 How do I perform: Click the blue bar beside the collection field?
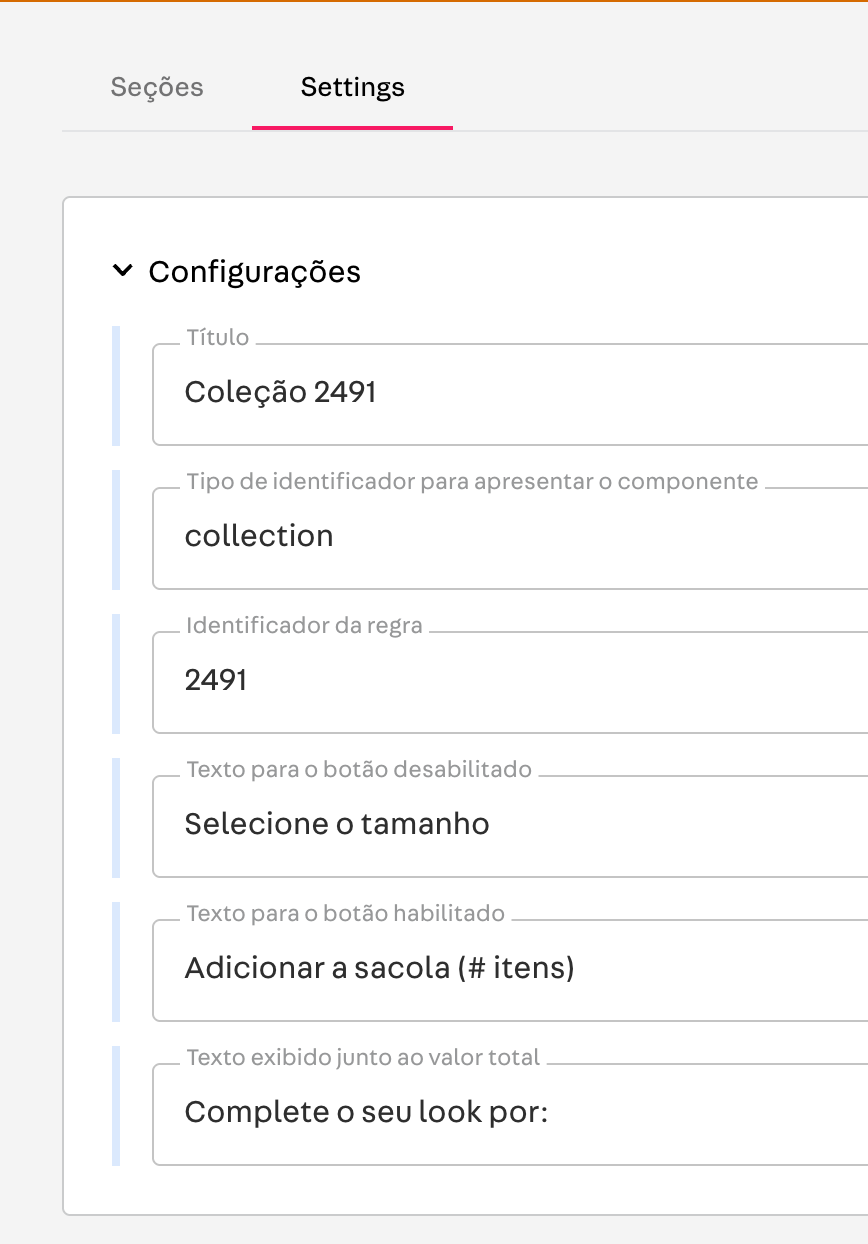tap(116, 530)
